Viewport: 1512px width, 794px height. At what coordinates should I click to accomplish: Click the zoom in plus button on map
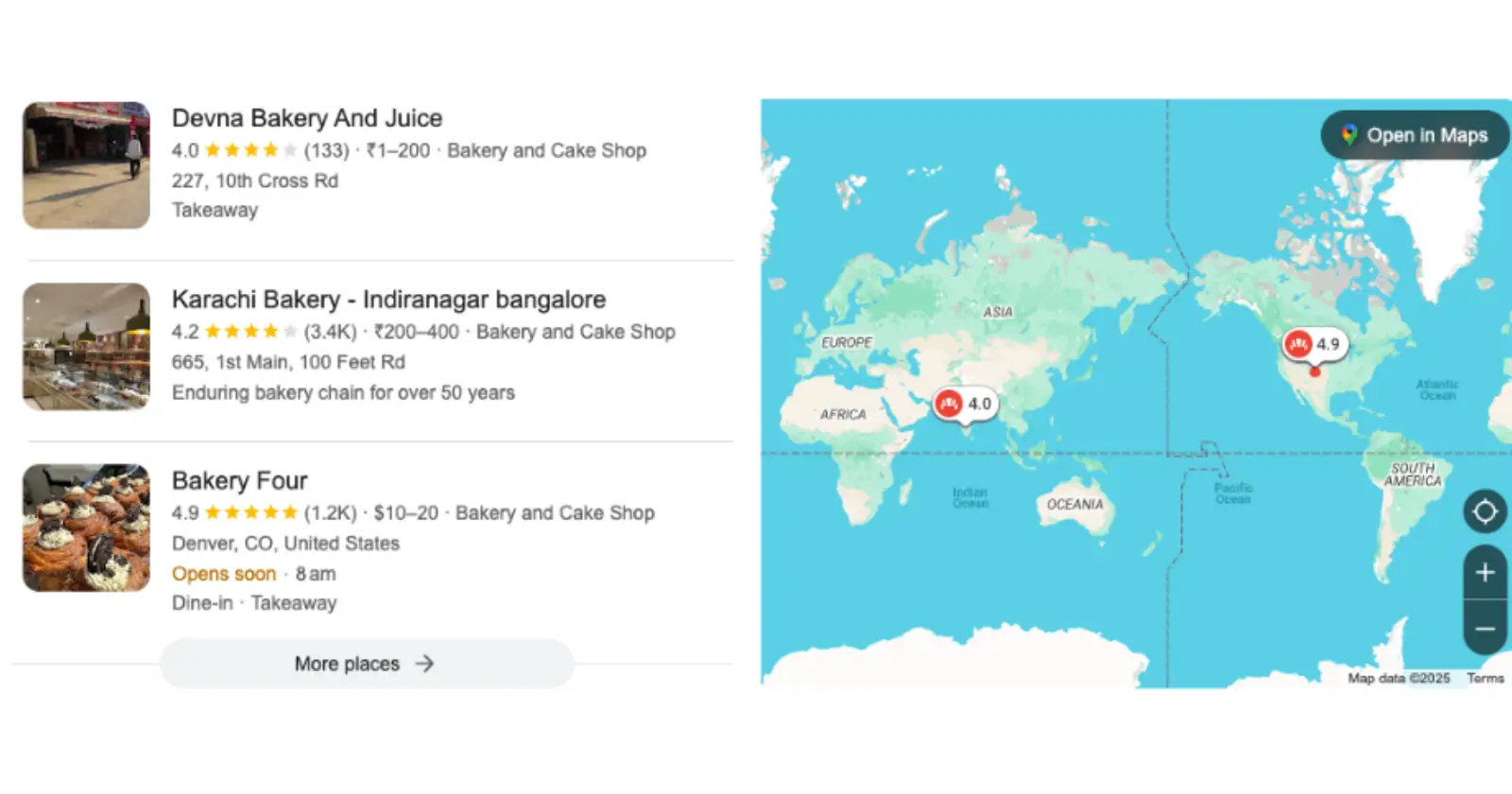point(1485,573)
